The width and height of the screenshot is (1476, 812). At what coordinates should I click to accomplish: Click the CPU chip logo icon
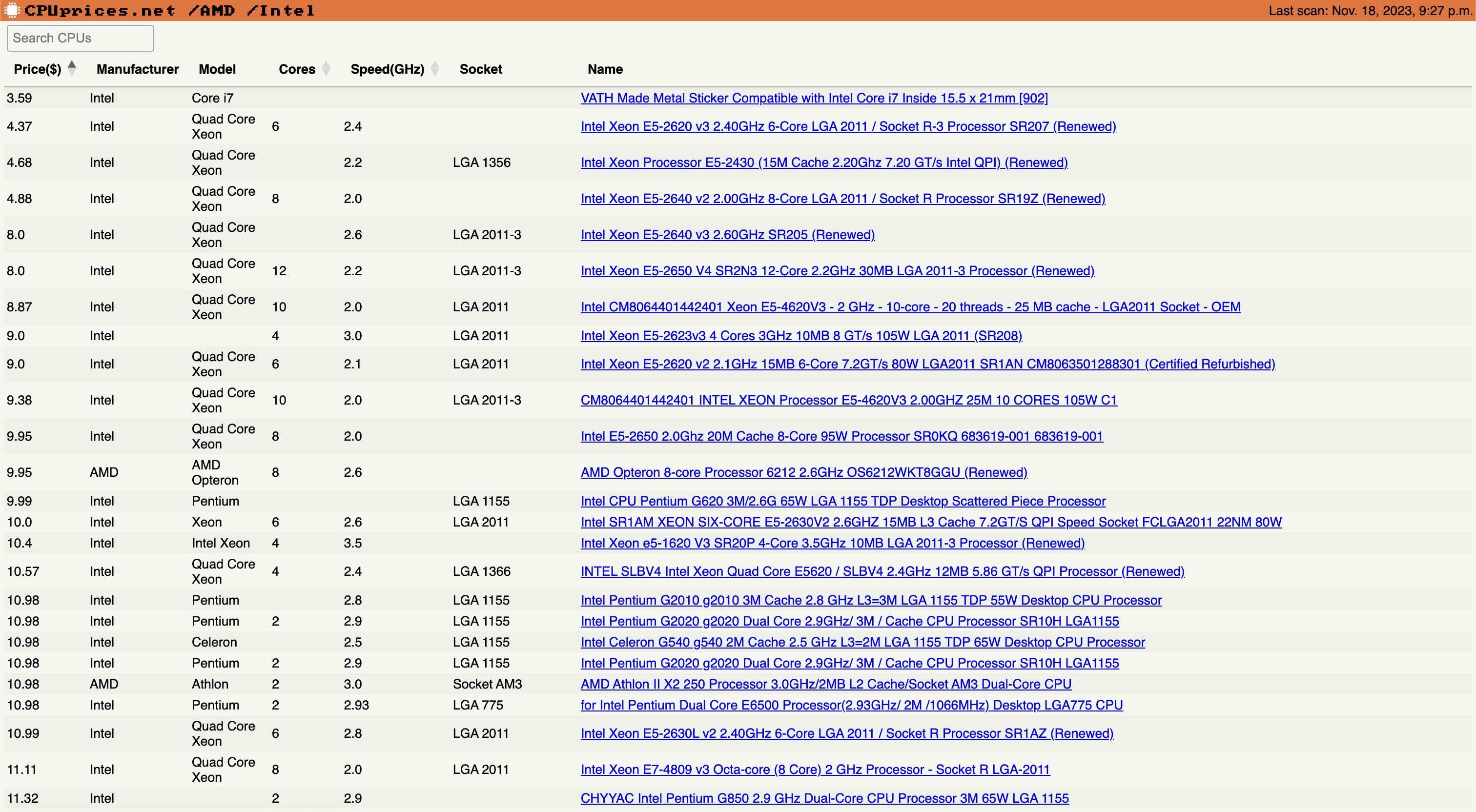pos(11,10)
